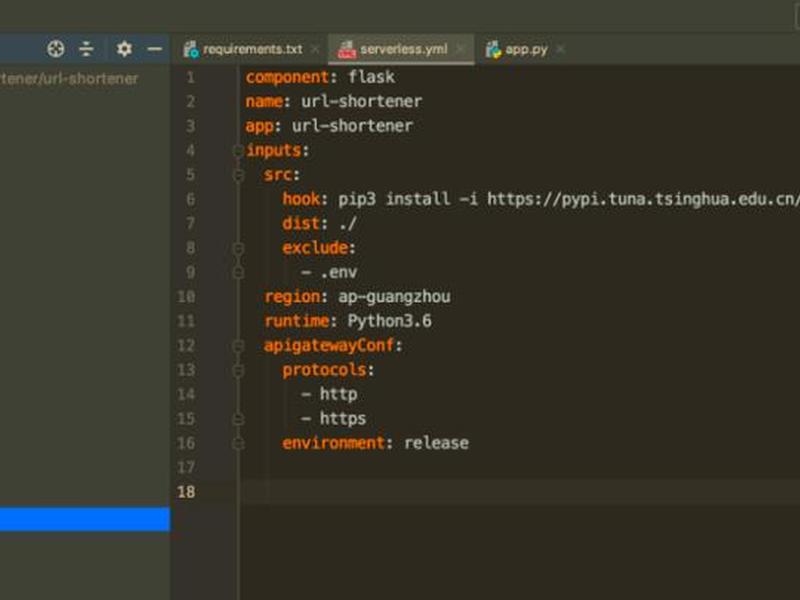Click the requirements.txt file icon
The width and height of the screenshot is (800, 600).
tap(191, 49)
